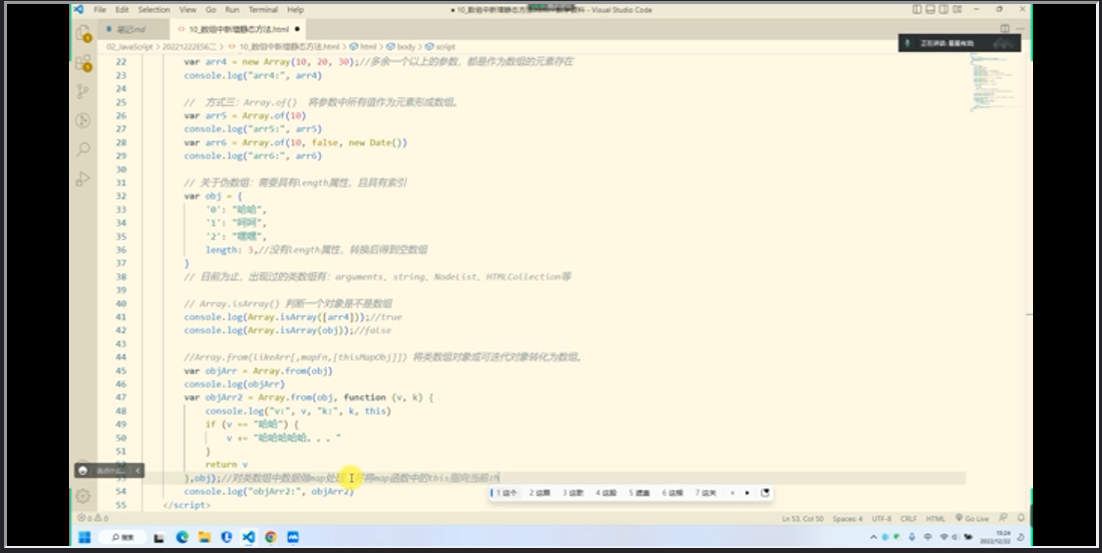Click the VS Code logo in title bar

point(79,10)
